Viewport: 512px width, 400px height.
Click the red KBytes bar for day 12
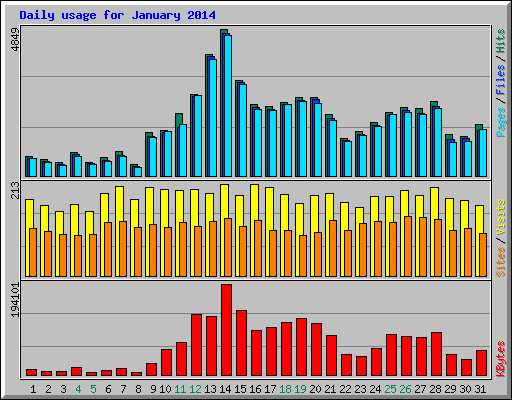point(197,345)
